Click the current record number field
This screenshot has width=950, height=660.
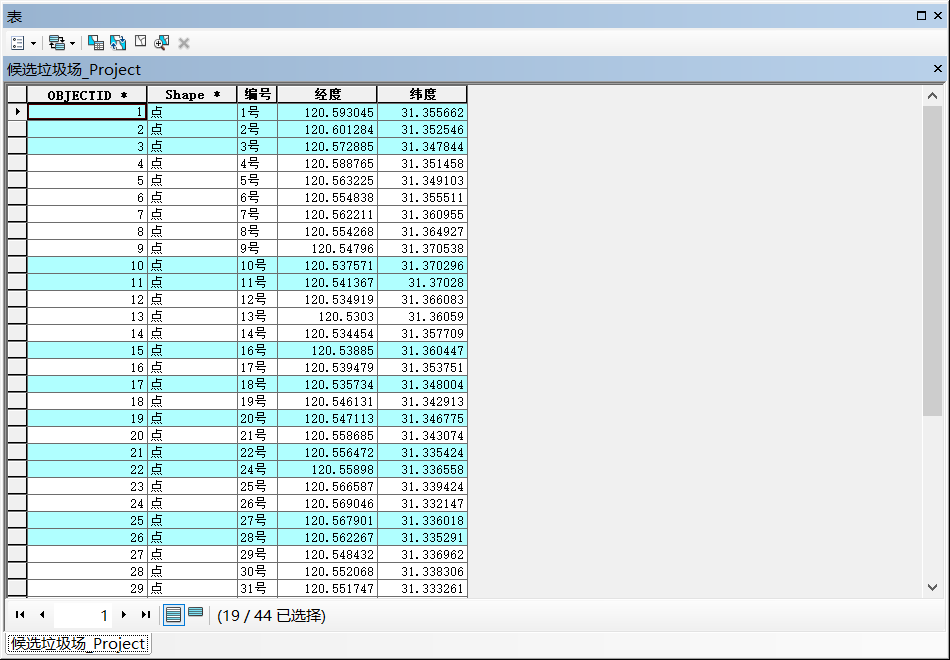point(82,615)
